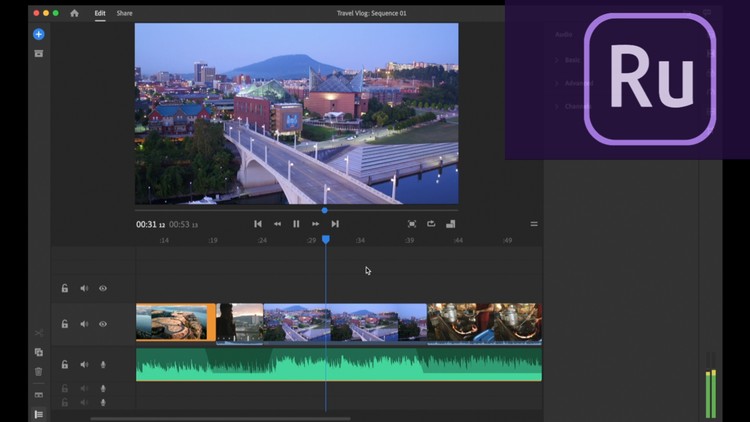Click the duplicate clip icon
Screen dimensions: 750x422
pyautogui.click(x=39, y=352)
